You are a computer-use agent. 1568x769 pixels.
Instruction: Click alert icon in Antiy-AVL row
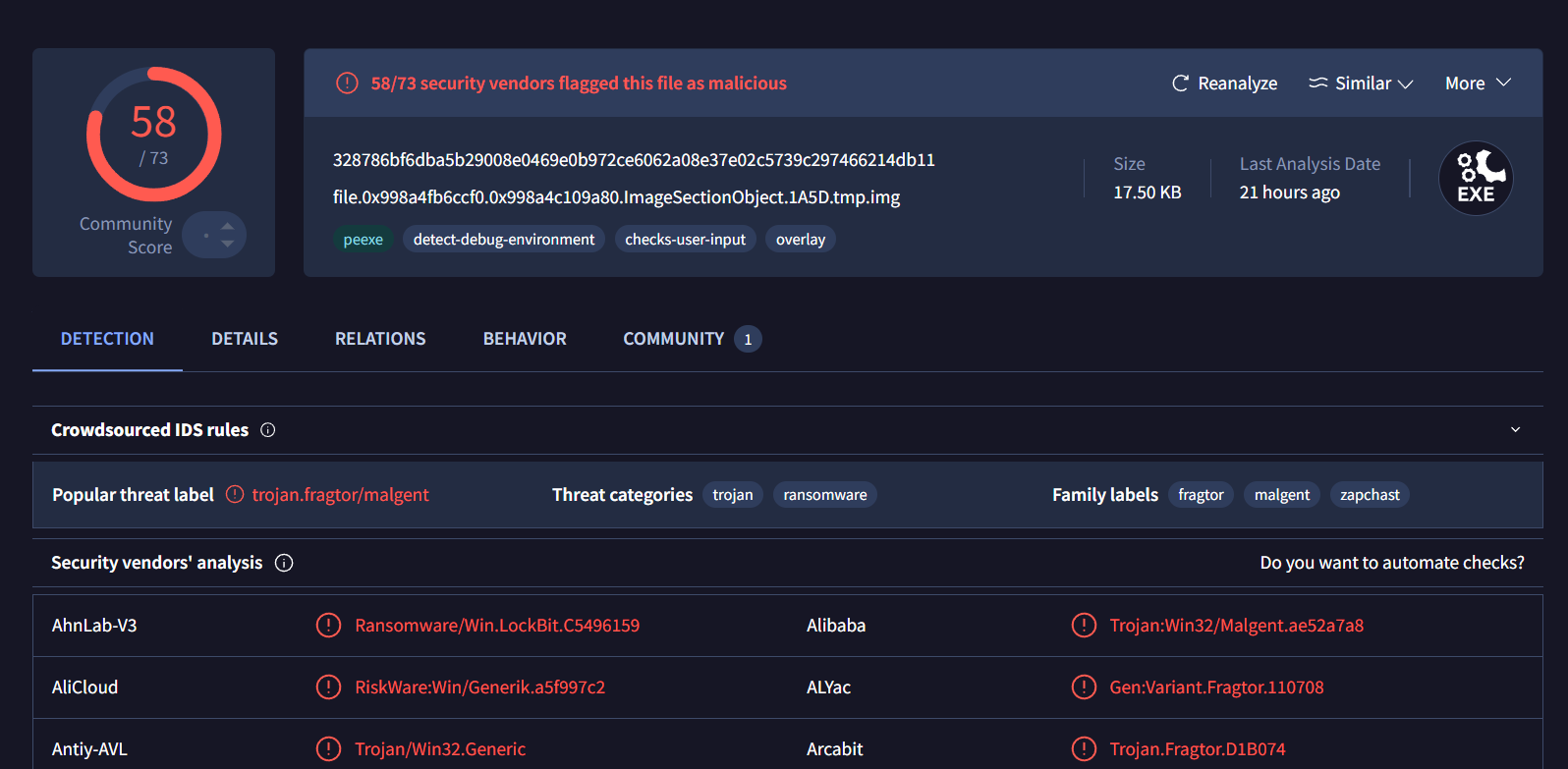coord(328,748)
